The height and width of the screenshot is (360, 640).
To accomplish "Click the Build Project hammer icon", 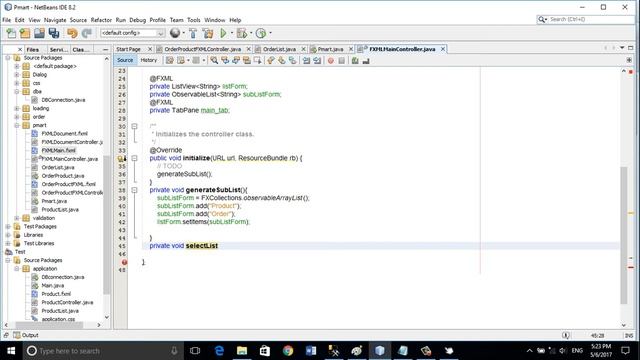I will coord(193,33).
